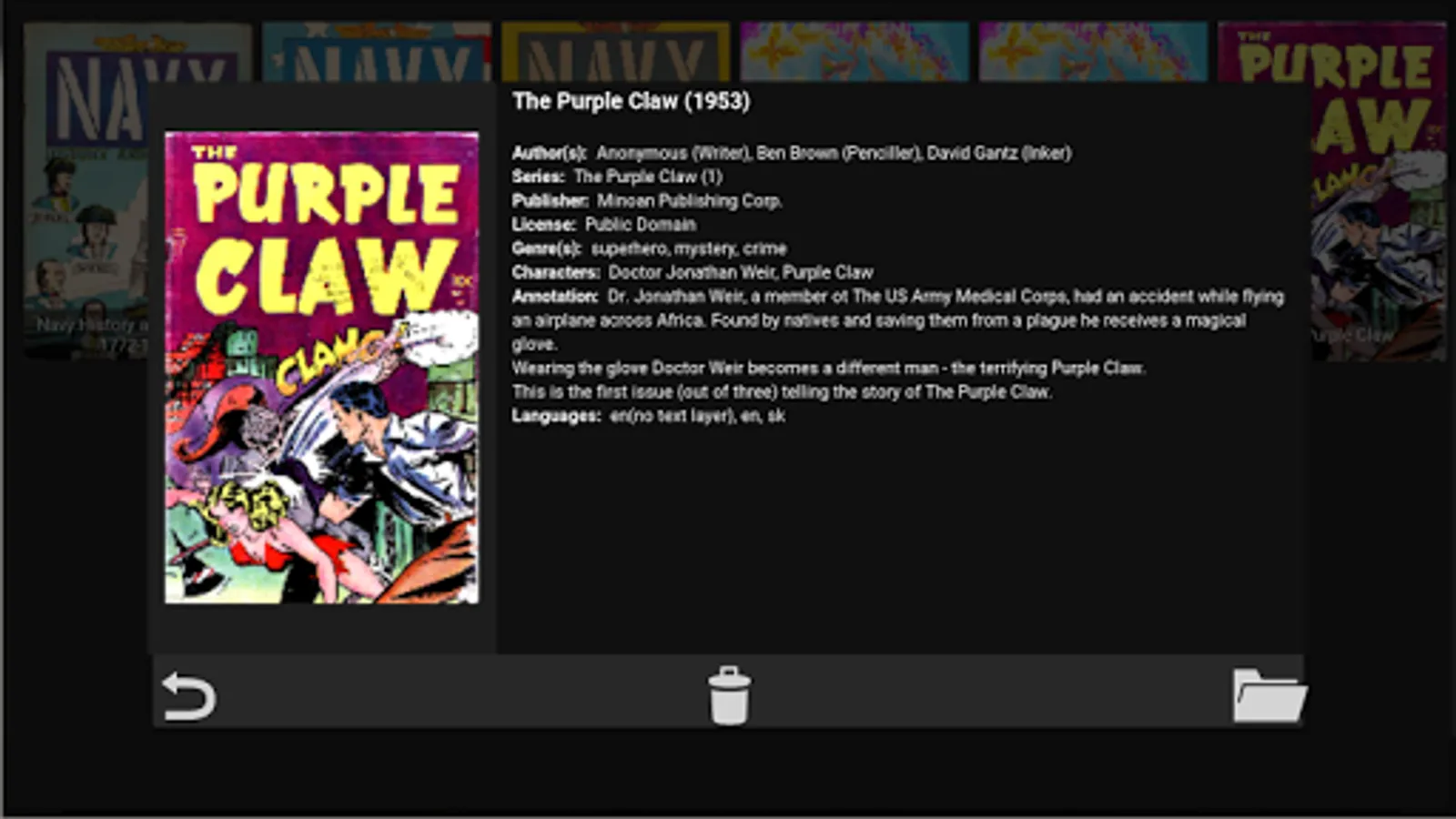The width and height of the screenshot is (1456, 819).
Task: Select the fourth background cover with yellow planes
Action: (x=854, y=53)
